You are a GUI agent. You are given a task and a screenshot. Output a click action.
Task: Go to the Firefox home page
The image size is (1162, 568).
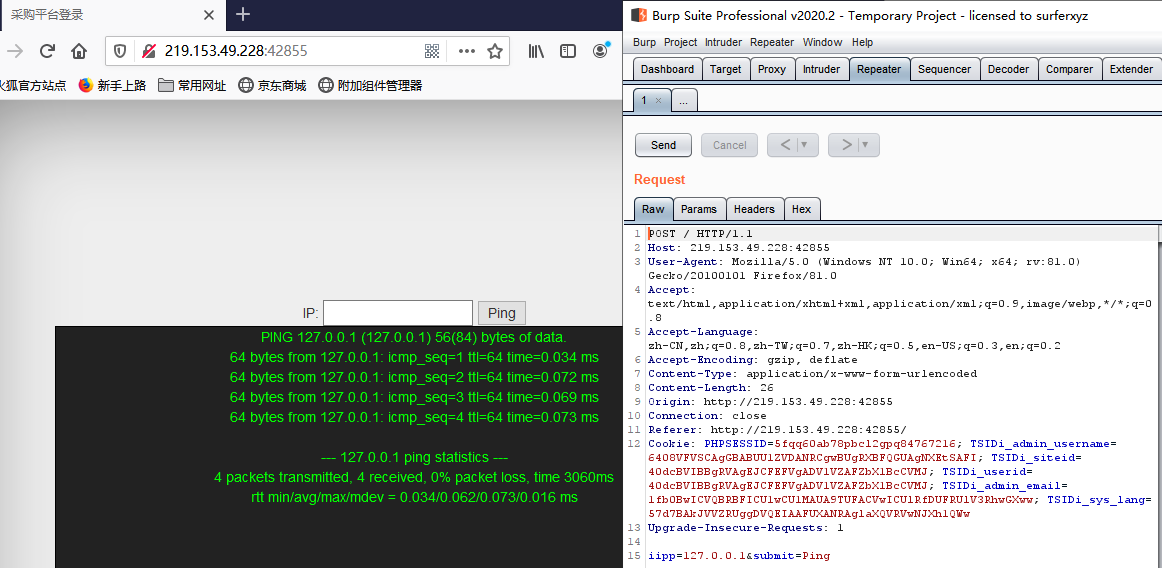[79, 50]
